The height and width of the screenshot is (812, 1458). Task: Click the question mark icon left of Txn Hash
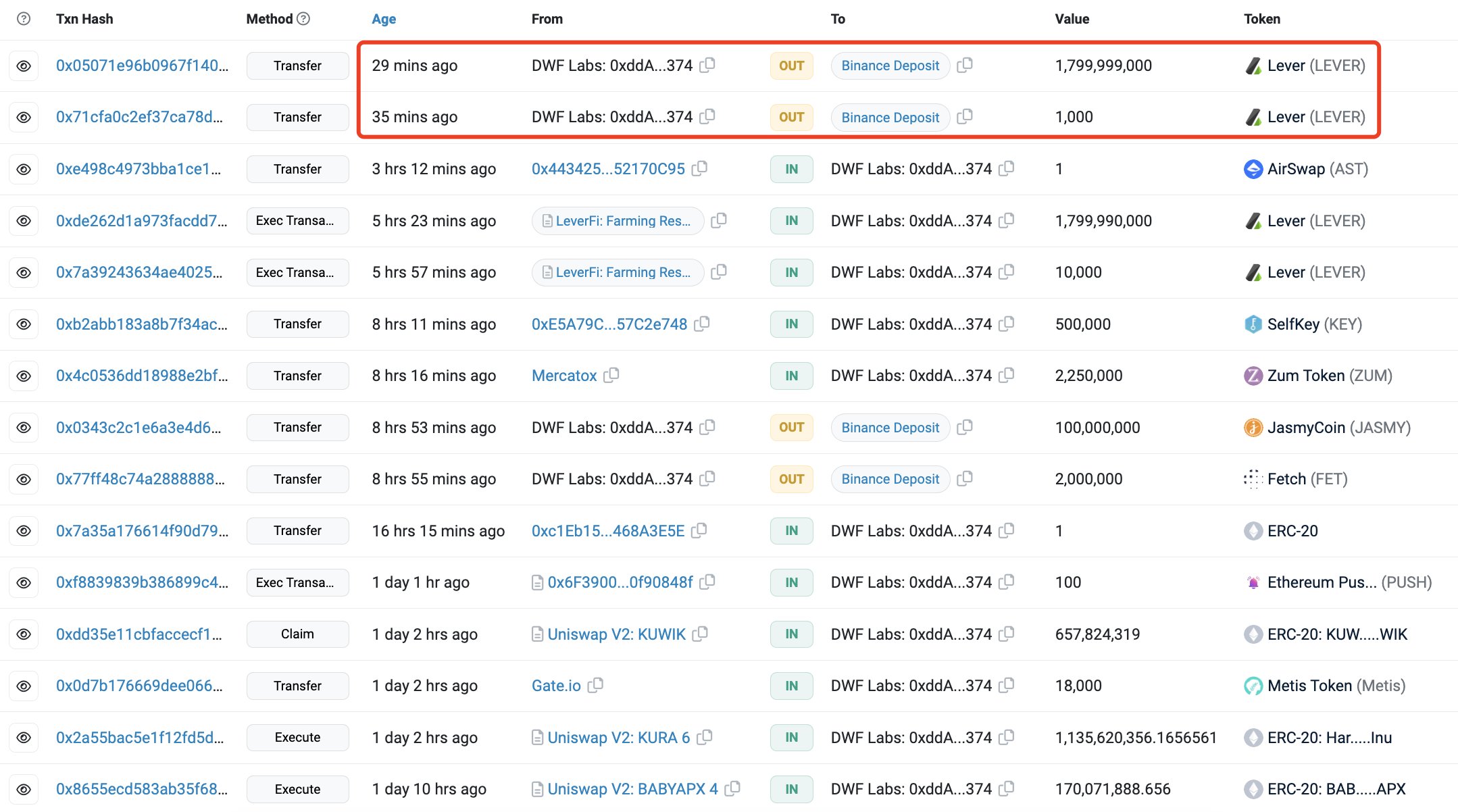24,19
